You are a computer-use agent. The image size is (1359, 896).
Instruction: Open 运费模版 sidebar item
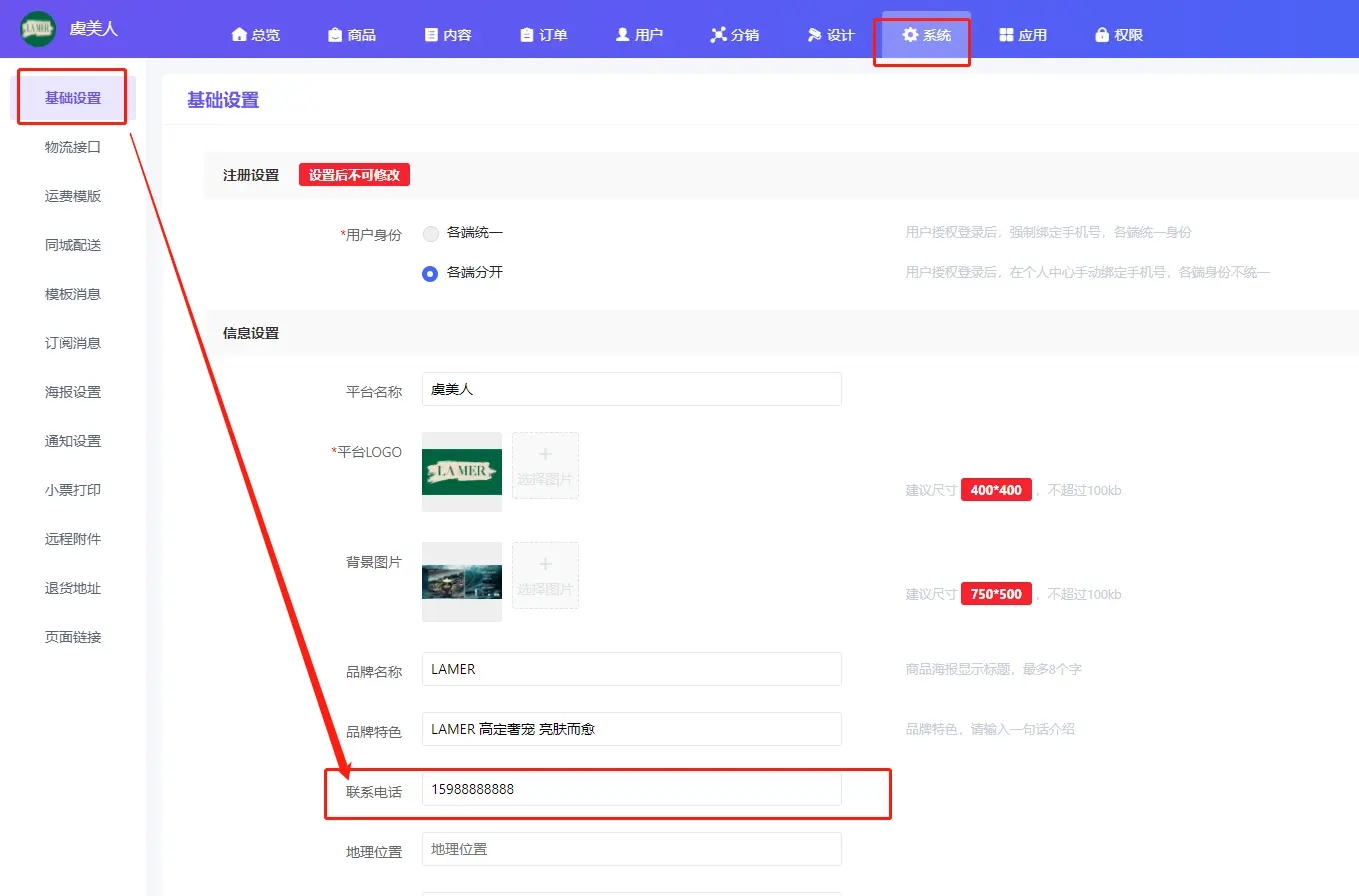click(73, 196)
